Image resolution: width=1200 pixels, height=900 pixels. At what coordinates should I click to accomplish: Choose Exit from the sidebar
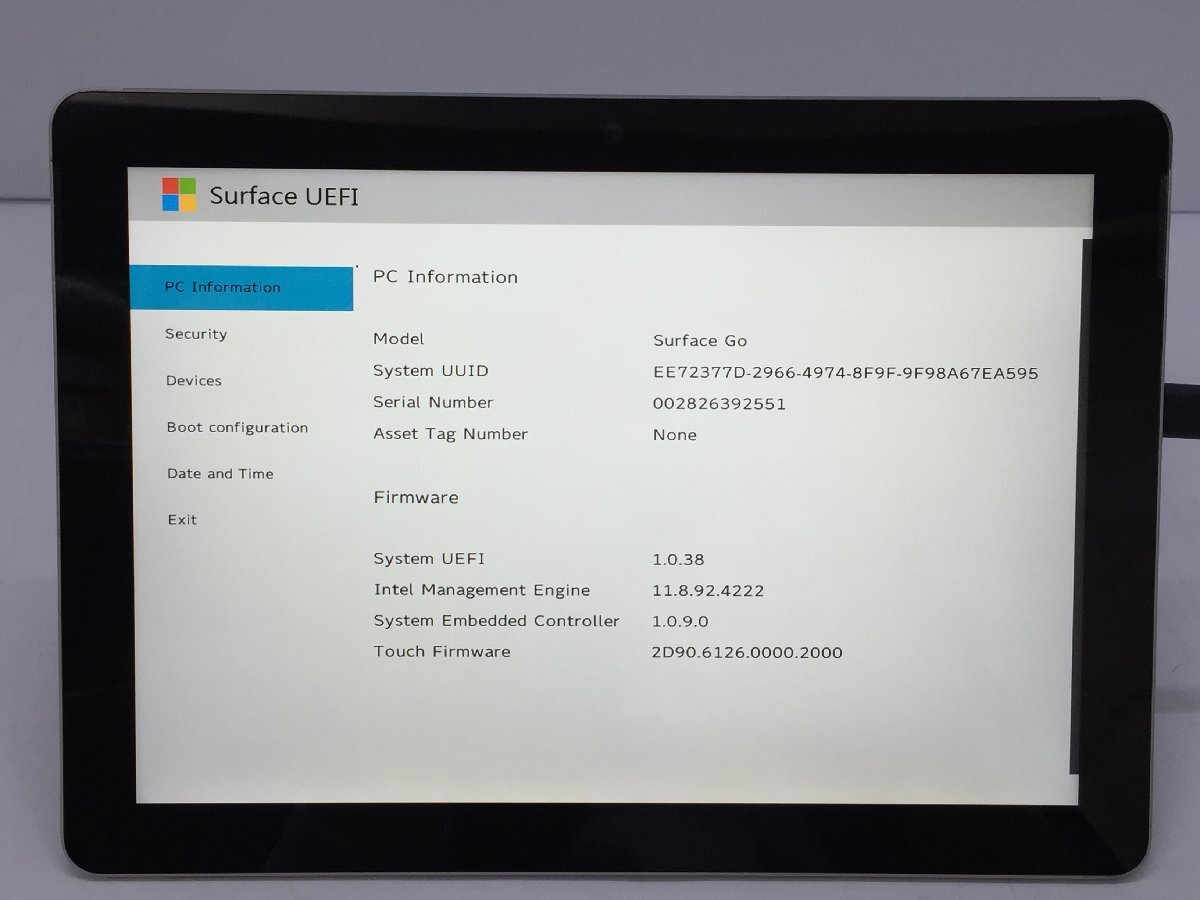pos(182,520)
